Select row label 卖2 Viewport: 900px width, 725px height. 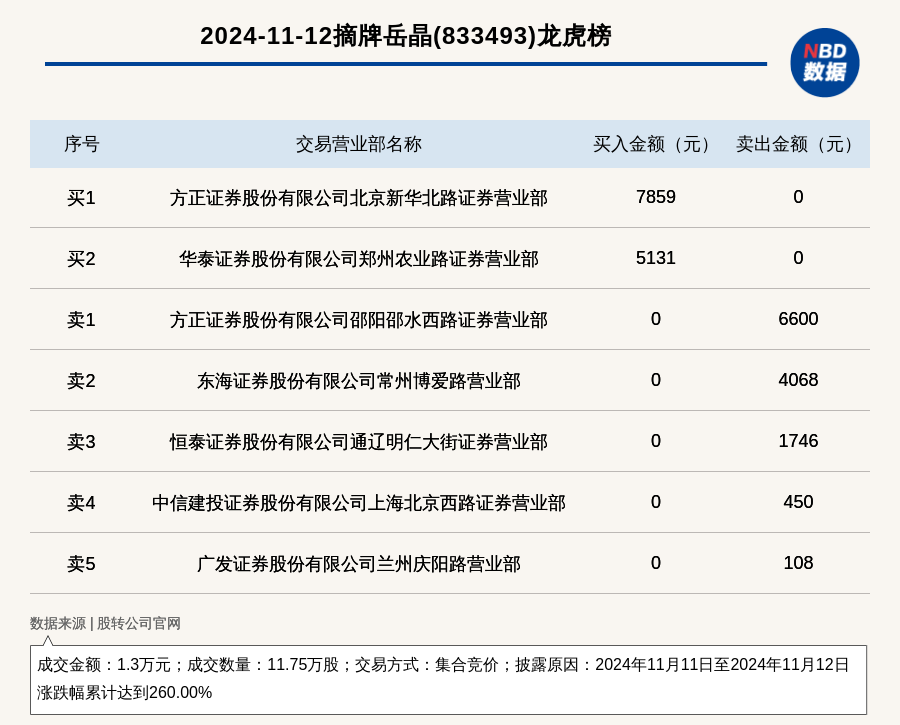82,381
